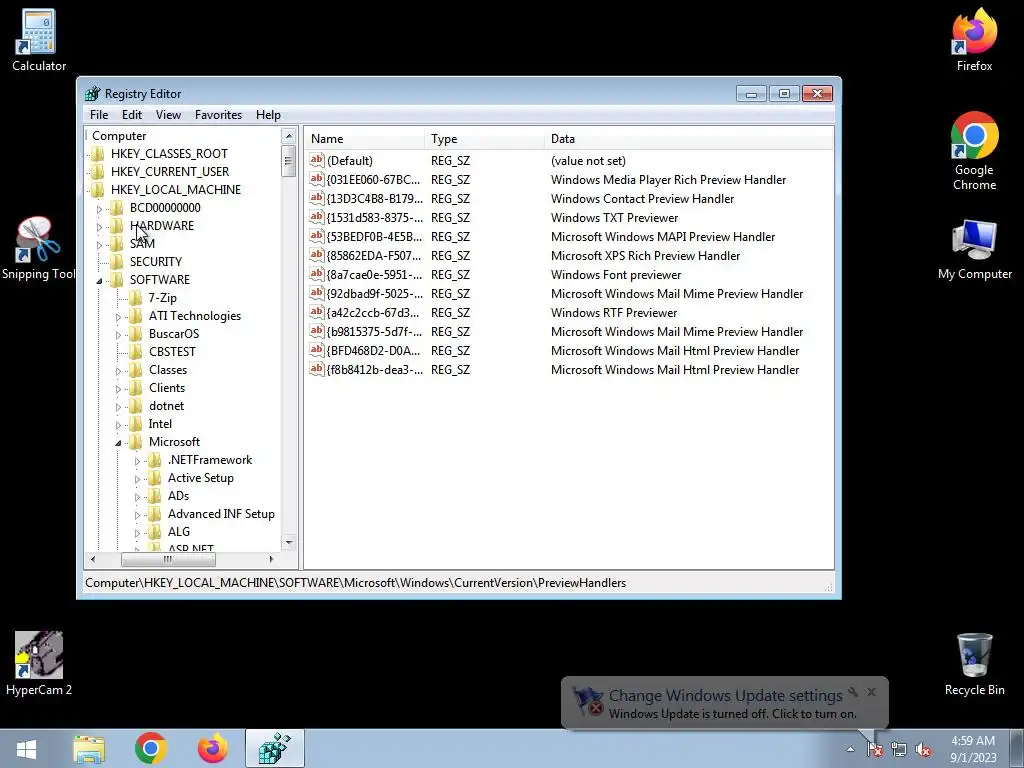The height and width of the screenshot is (768, 1024).
Task: Open the Edit menu
Action: pyautogui.click(x=132, y=115)
